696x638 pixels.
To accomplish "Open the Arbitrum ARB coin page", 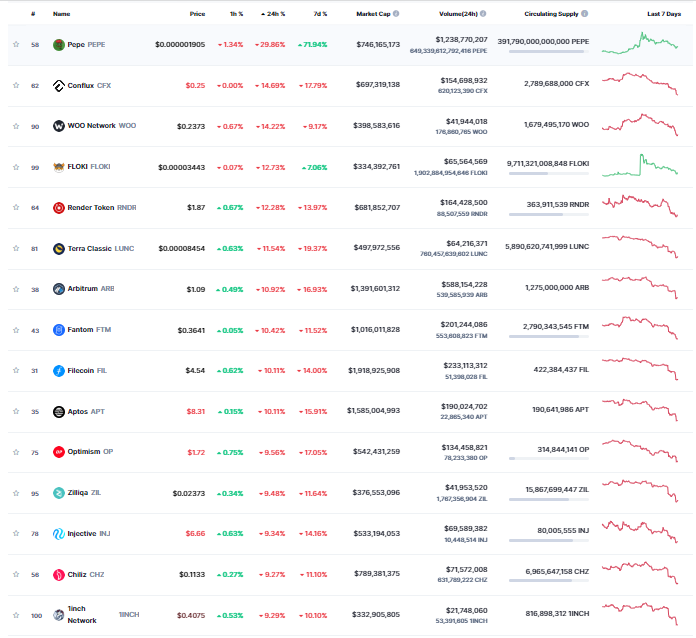I will (91, 289).
